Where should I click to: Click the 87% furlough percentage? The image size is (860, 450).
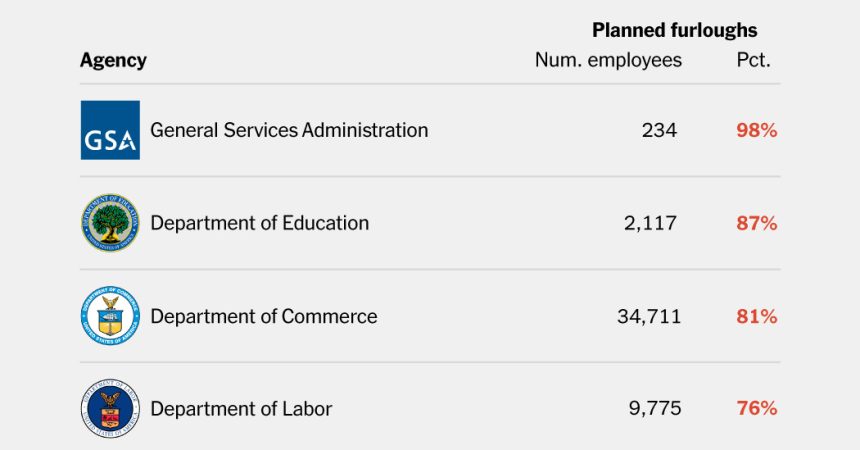coord(756,223)
